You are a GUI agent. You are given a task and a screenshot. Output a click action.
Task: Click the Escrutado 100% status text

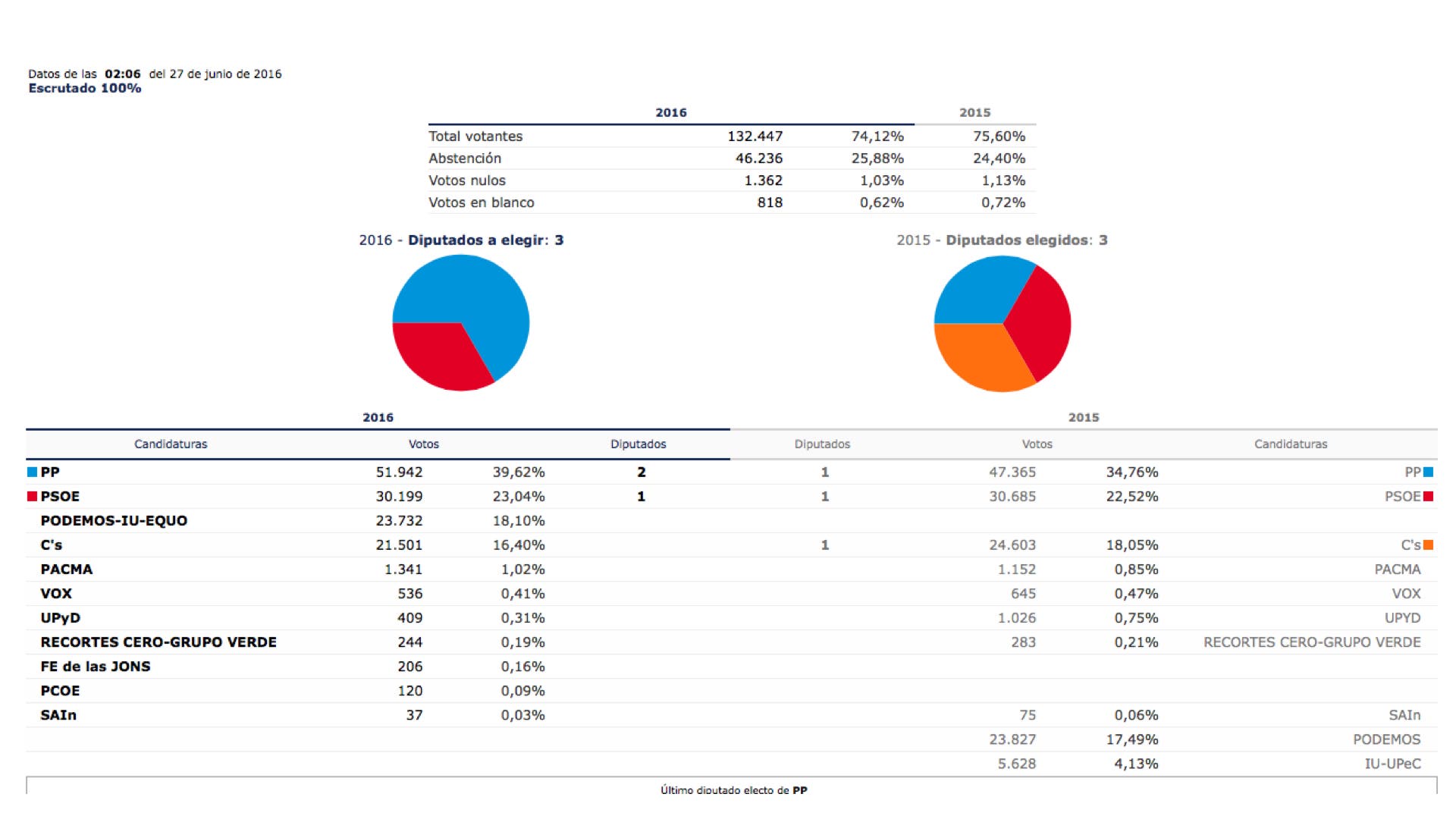85,88
